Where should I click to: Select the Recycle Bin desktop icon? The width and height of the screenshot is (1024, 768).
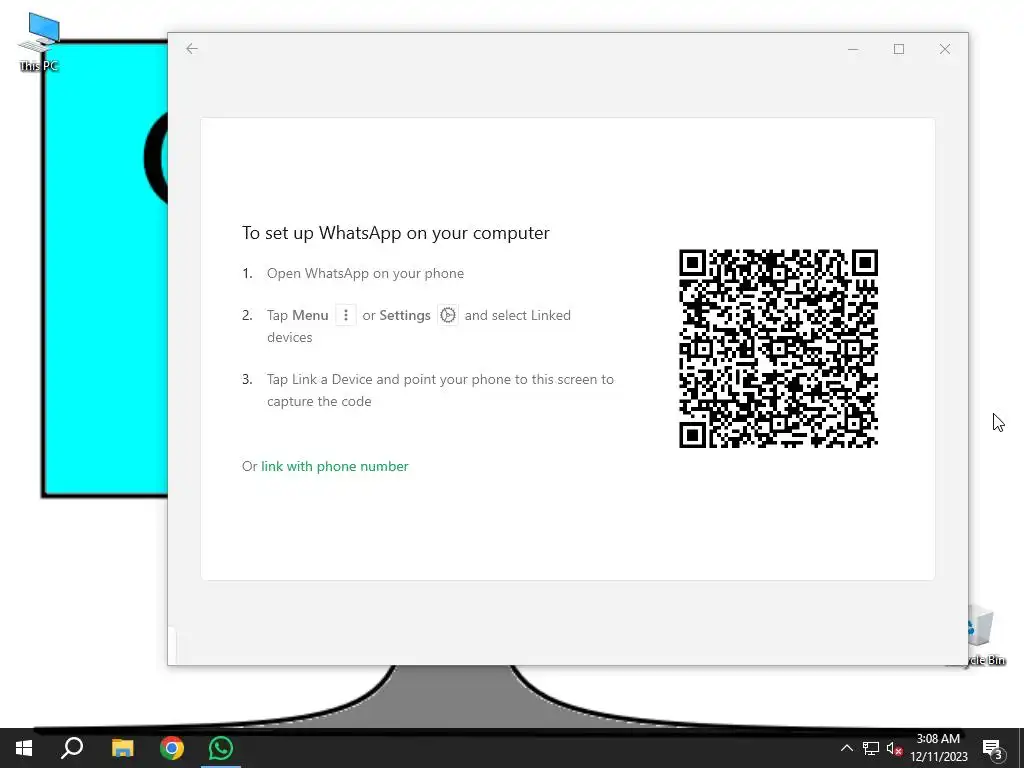pos(986,635)
